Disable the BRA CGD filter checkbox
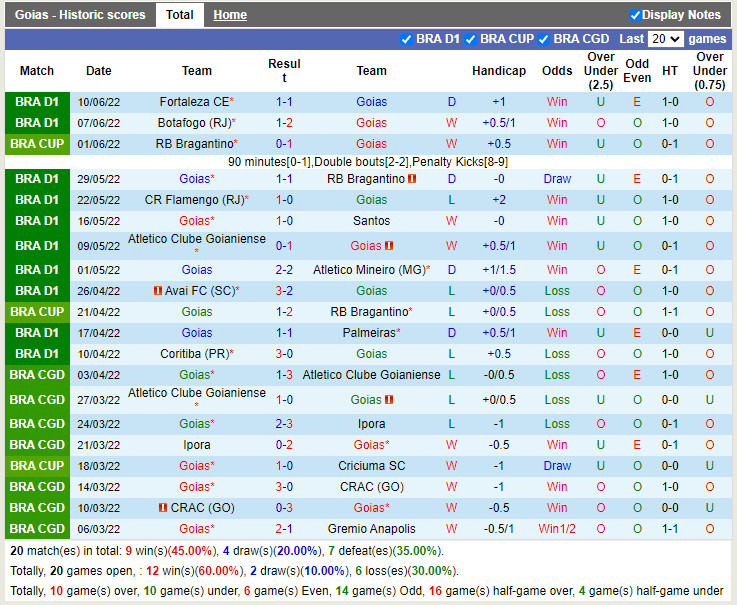Image resolution: width=737 pixels, height=605 pixels. (543, 39)
